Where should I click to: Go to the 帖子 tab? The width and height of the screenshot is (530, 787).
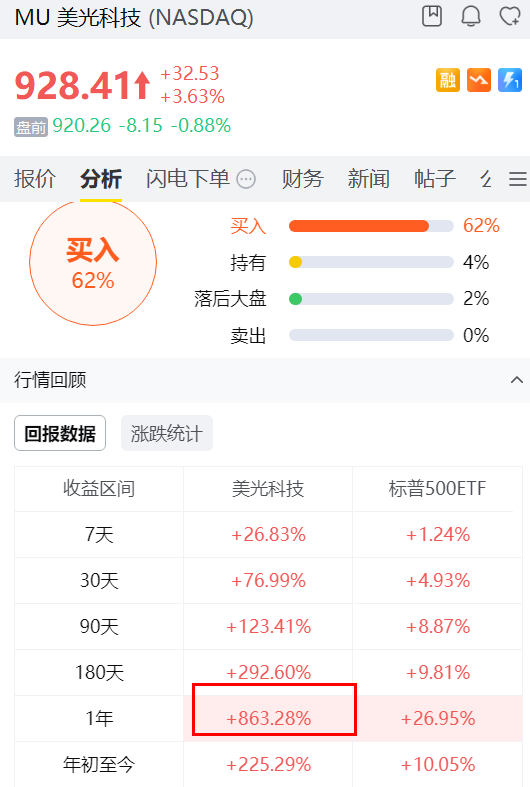click(435, 179)
